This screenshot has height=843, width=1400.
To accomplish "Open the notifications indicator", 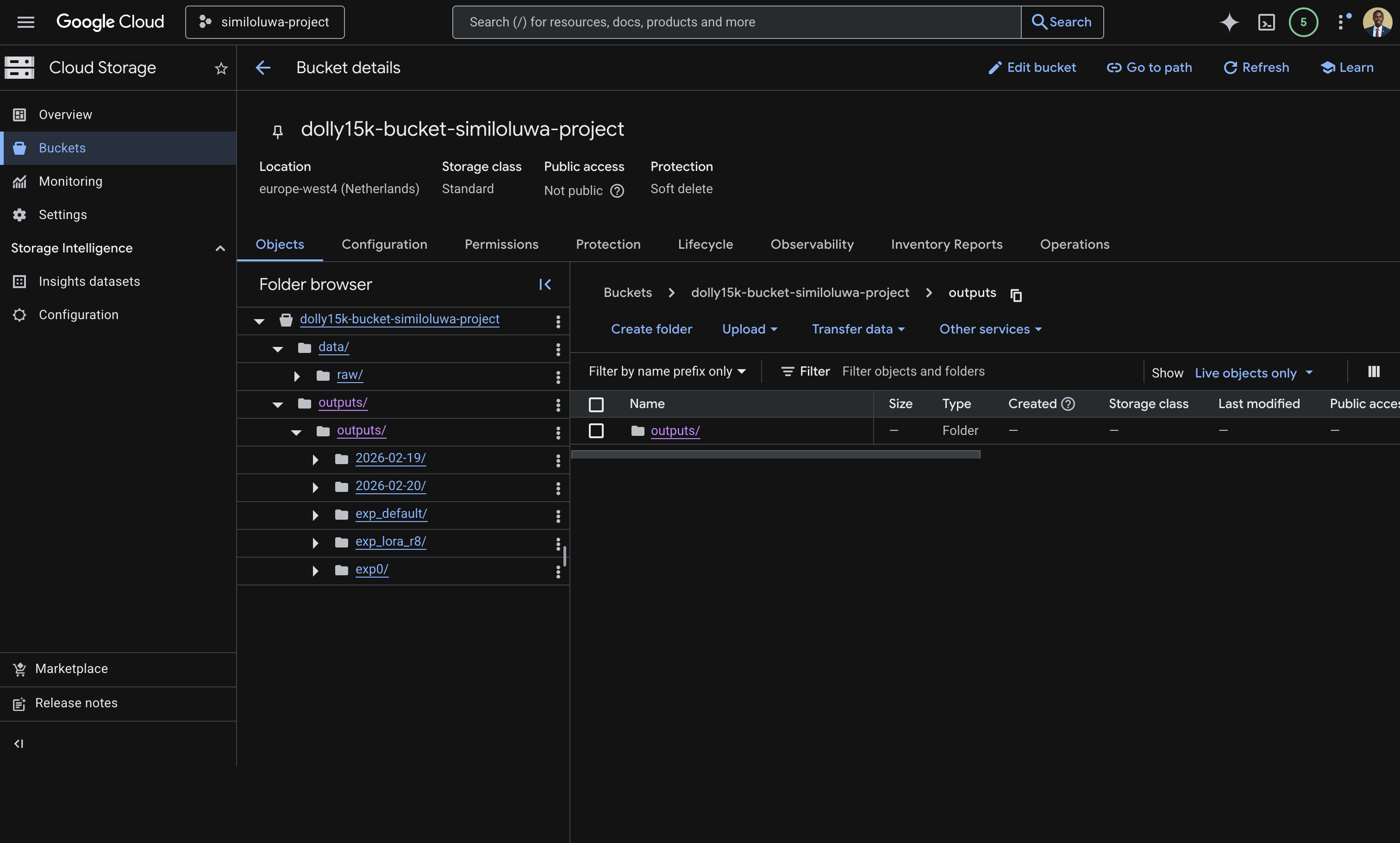I will tap(1303, 22).
